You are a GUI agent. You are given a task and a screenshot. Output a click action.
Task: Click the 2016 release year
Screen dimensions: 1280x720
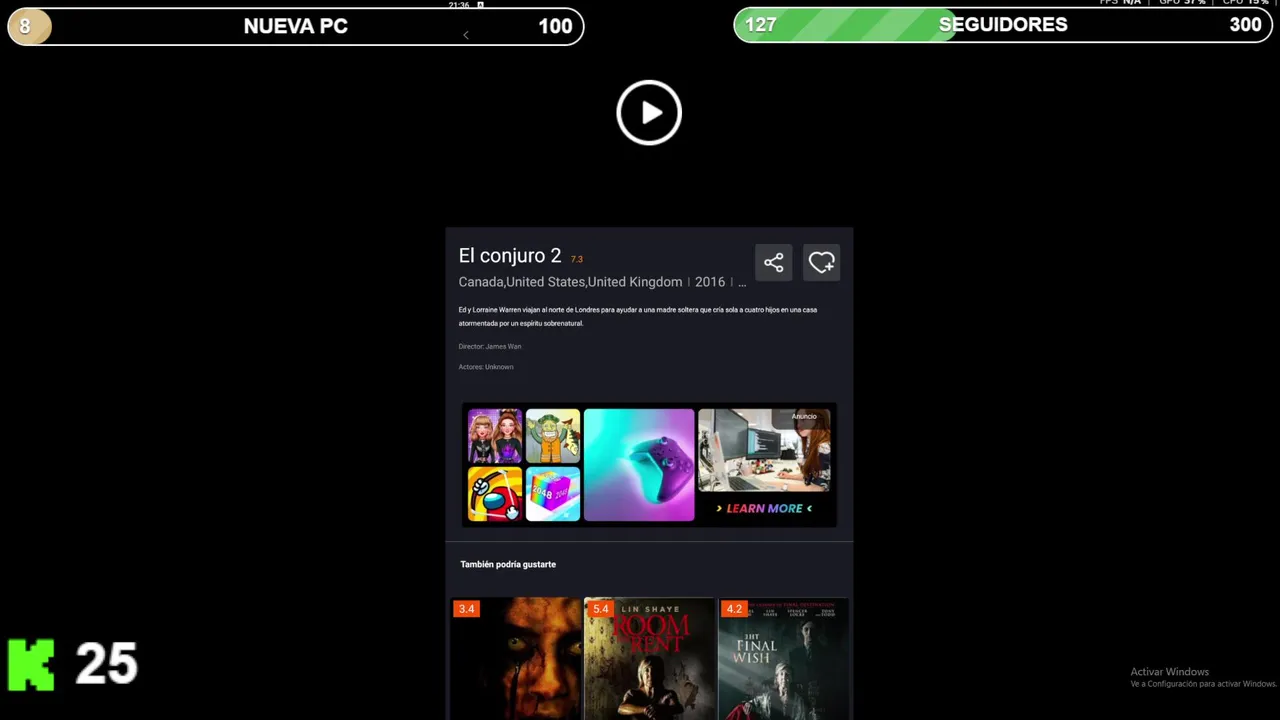(x=710, y=282)
